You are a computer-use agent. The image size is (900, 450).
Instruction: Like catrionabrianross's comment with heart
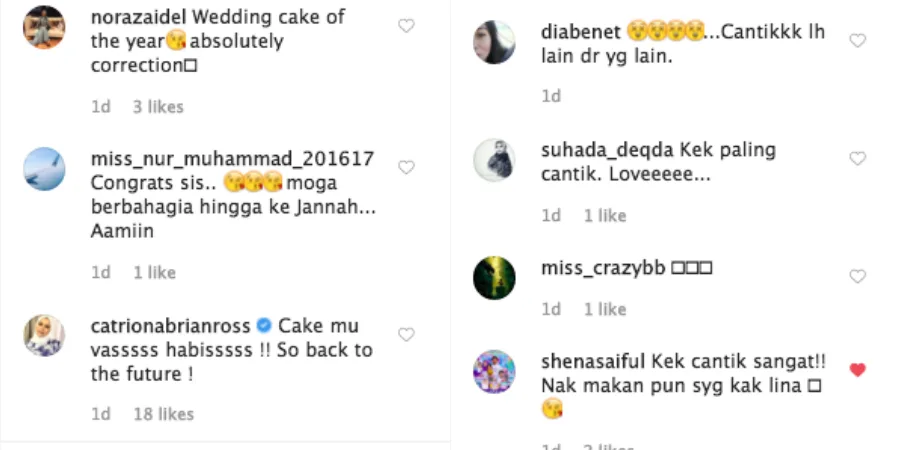406,335
